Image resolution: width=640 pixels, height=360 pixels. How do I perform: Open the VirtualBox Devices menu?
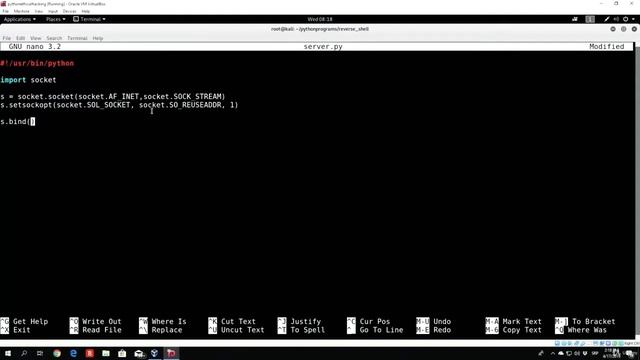click(69, 11)
